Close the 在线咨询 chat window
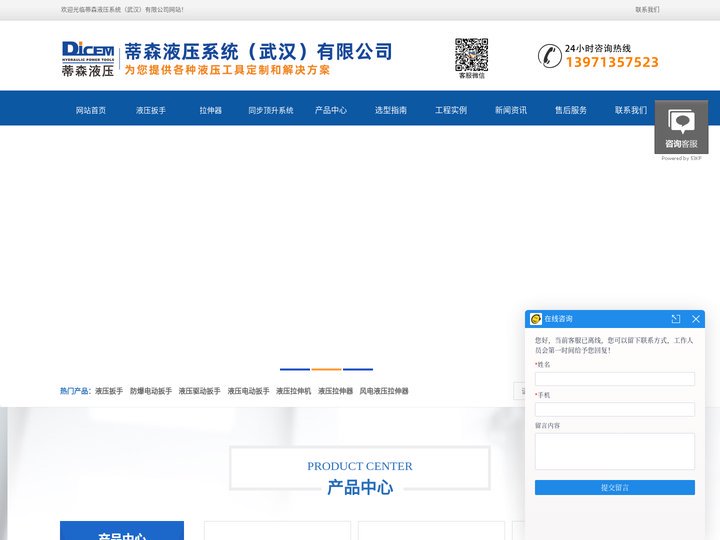Image resolution: width=720 pixels, height=540 pixels. point(696,319)
